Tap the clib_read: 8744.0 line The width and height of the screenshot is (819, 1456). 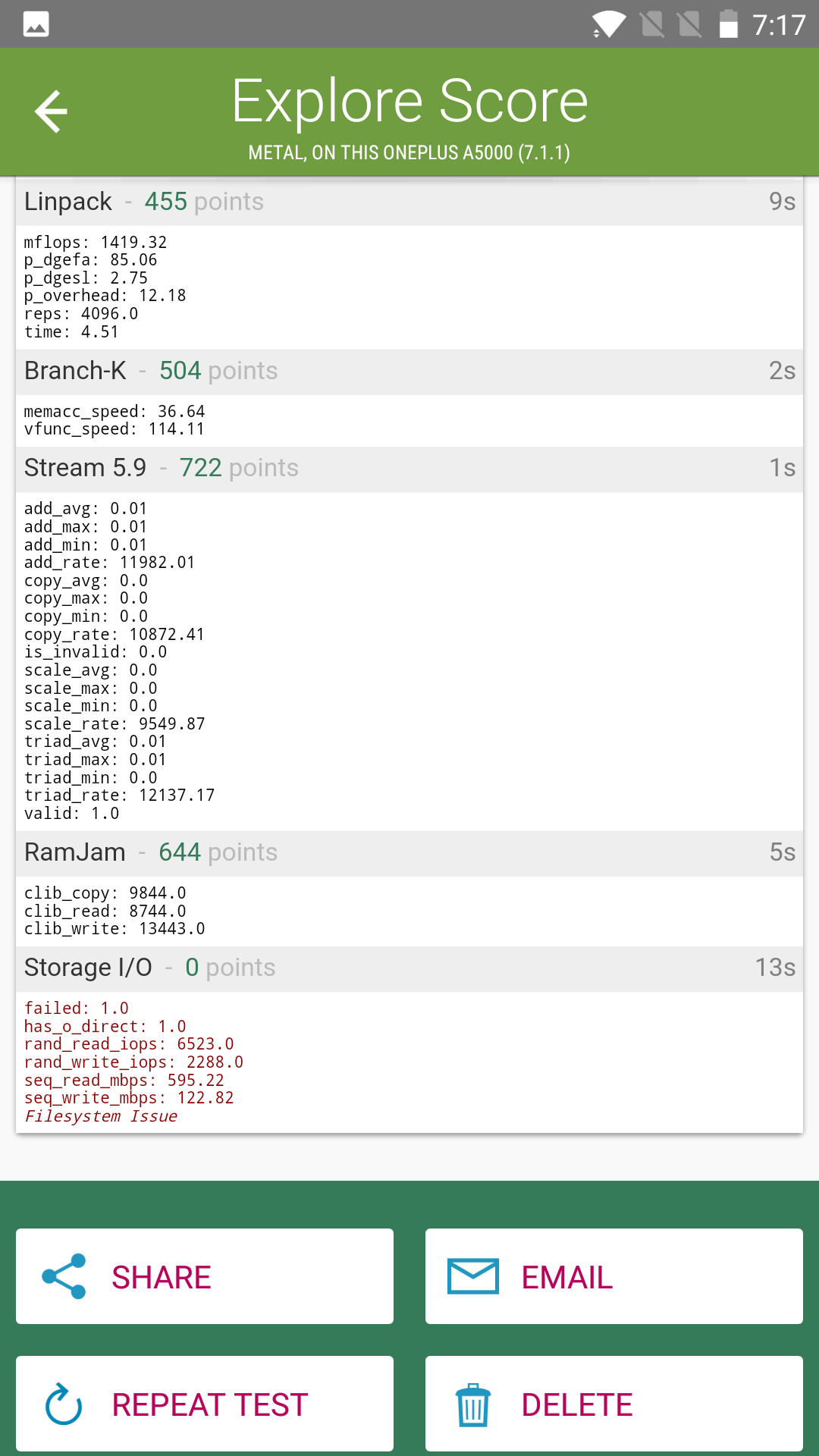coord(105,912)
